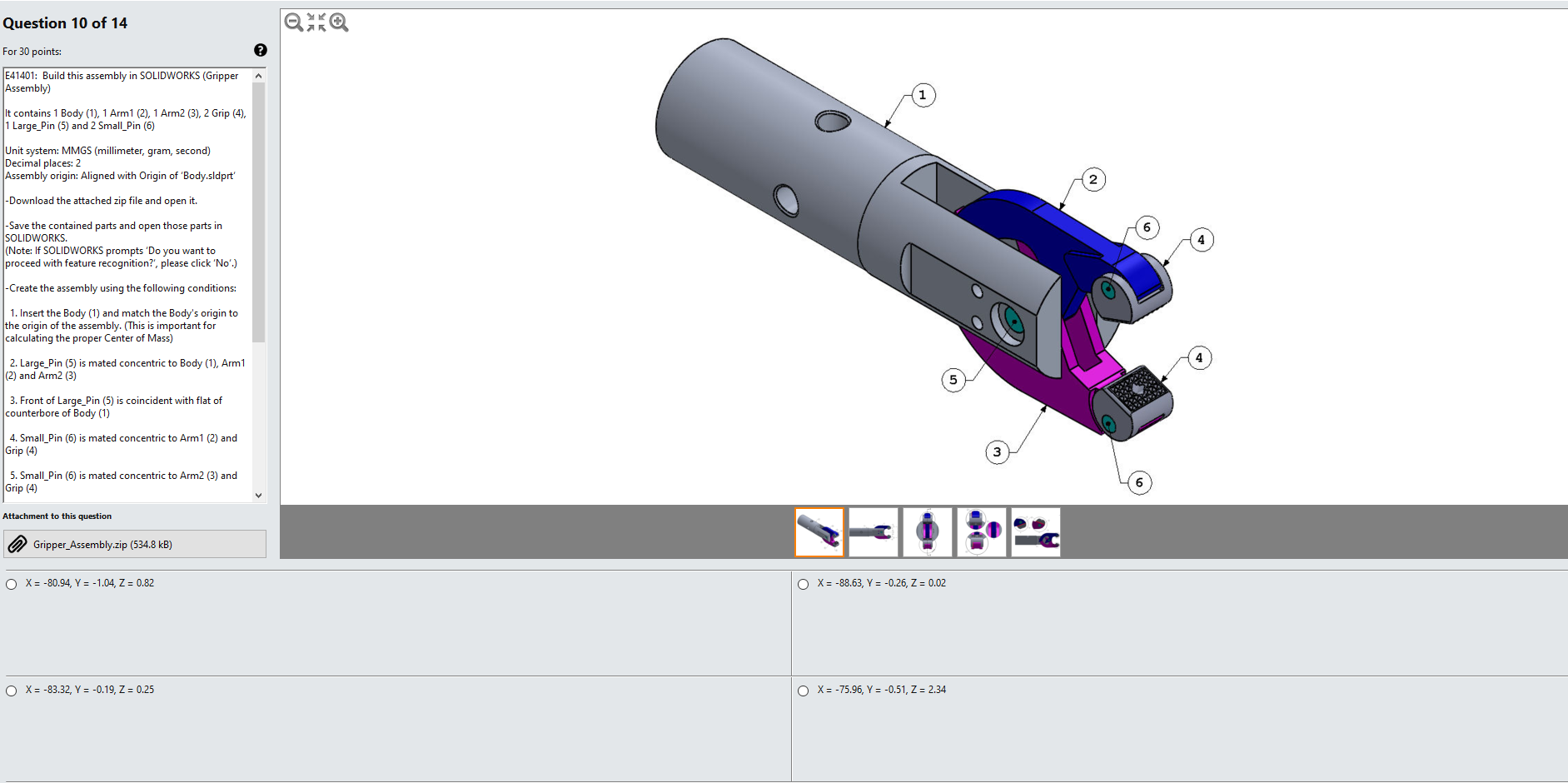Click 'Attachment to this question' label
This screenshot has height=783, width=1568.
(x=57, y=516)
